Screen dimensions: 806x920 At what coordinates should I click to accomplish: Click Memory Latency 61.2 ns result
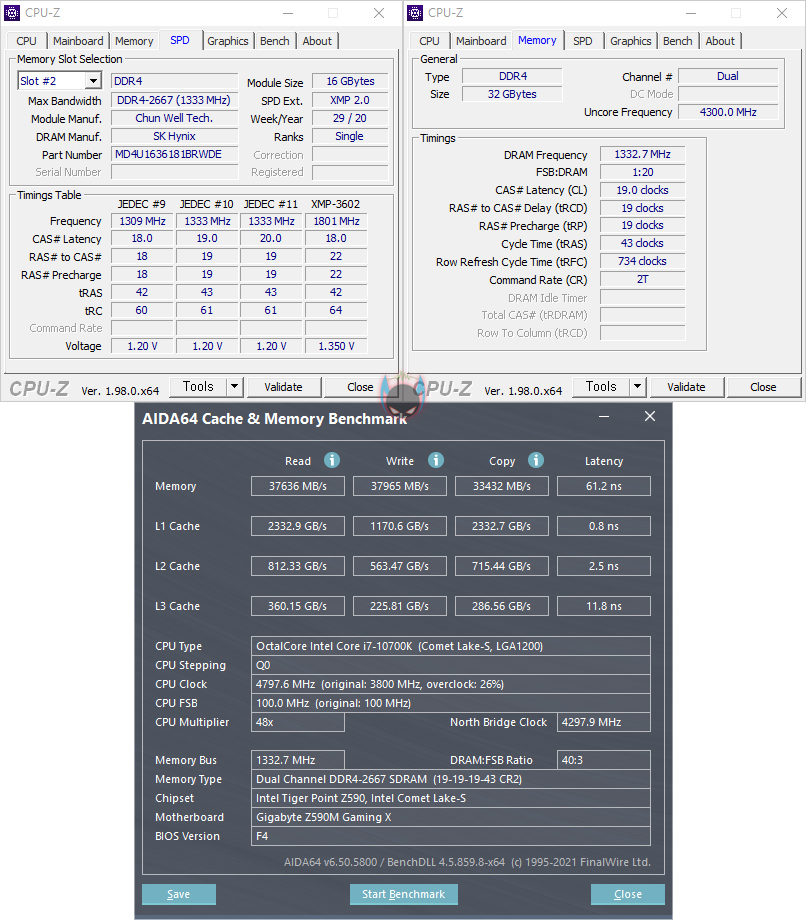(604, 486)
